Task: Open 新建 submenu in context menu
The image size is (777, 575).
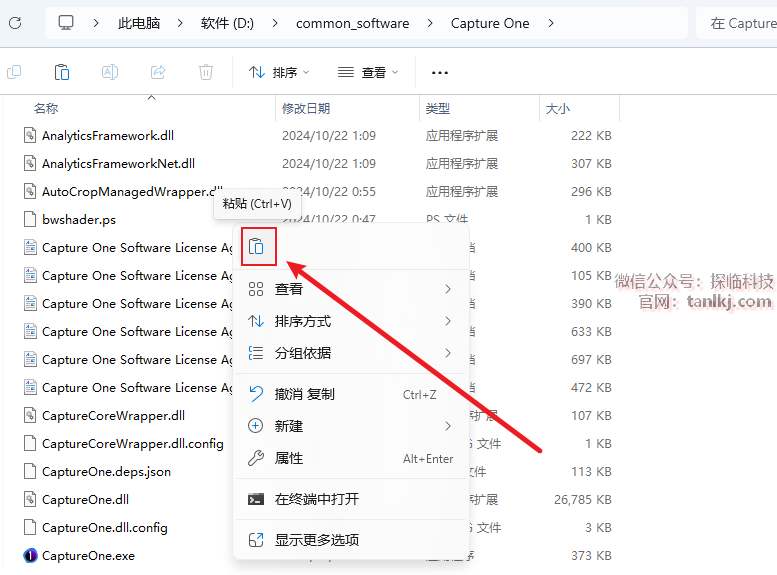Action: click(x=351, y=426)
